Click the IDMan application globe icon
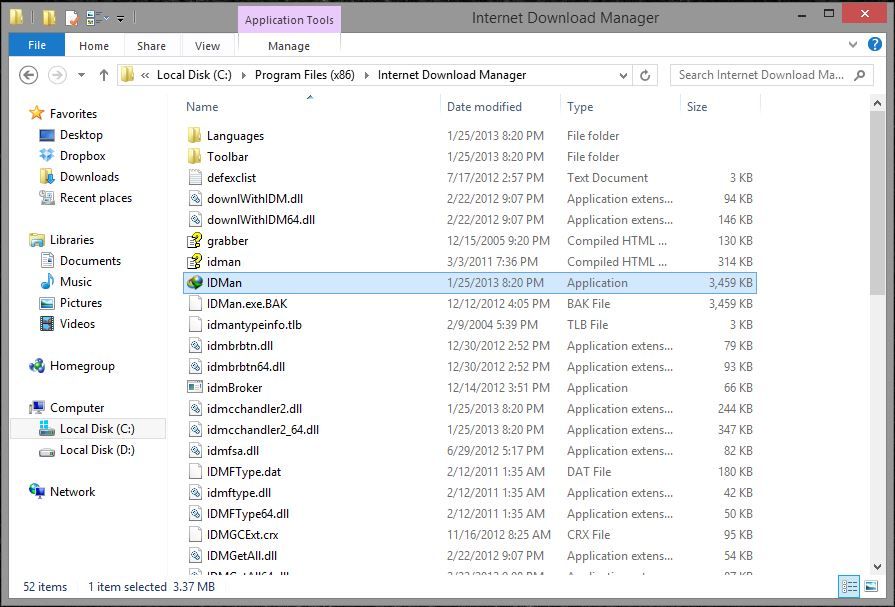This screenshot has width=895, height=607. (x=195, y=283)
